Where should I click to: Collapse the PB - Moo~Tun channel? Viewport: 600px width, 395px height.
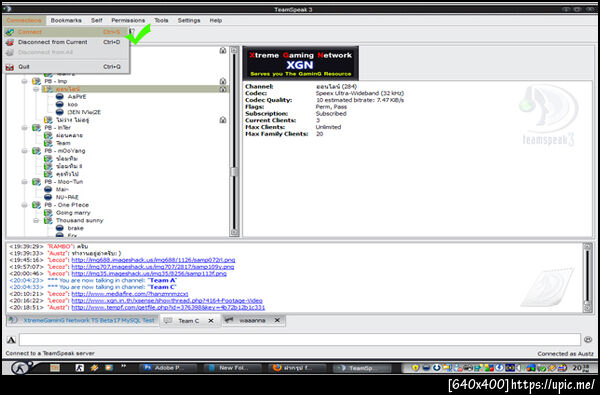pyautogui.click(x=24, y=182)
